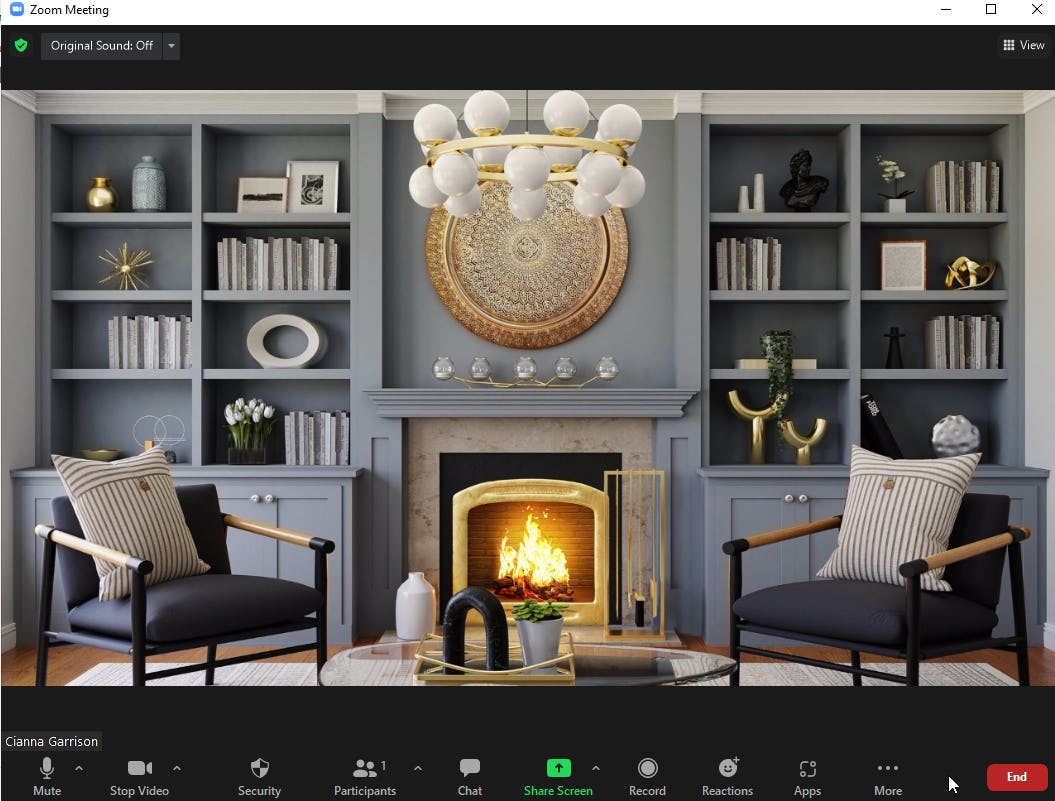Image resolution: width=1055 pixels, height=801 pixels.
Task: Open the View layout menu
Action: coord(1023,45)
